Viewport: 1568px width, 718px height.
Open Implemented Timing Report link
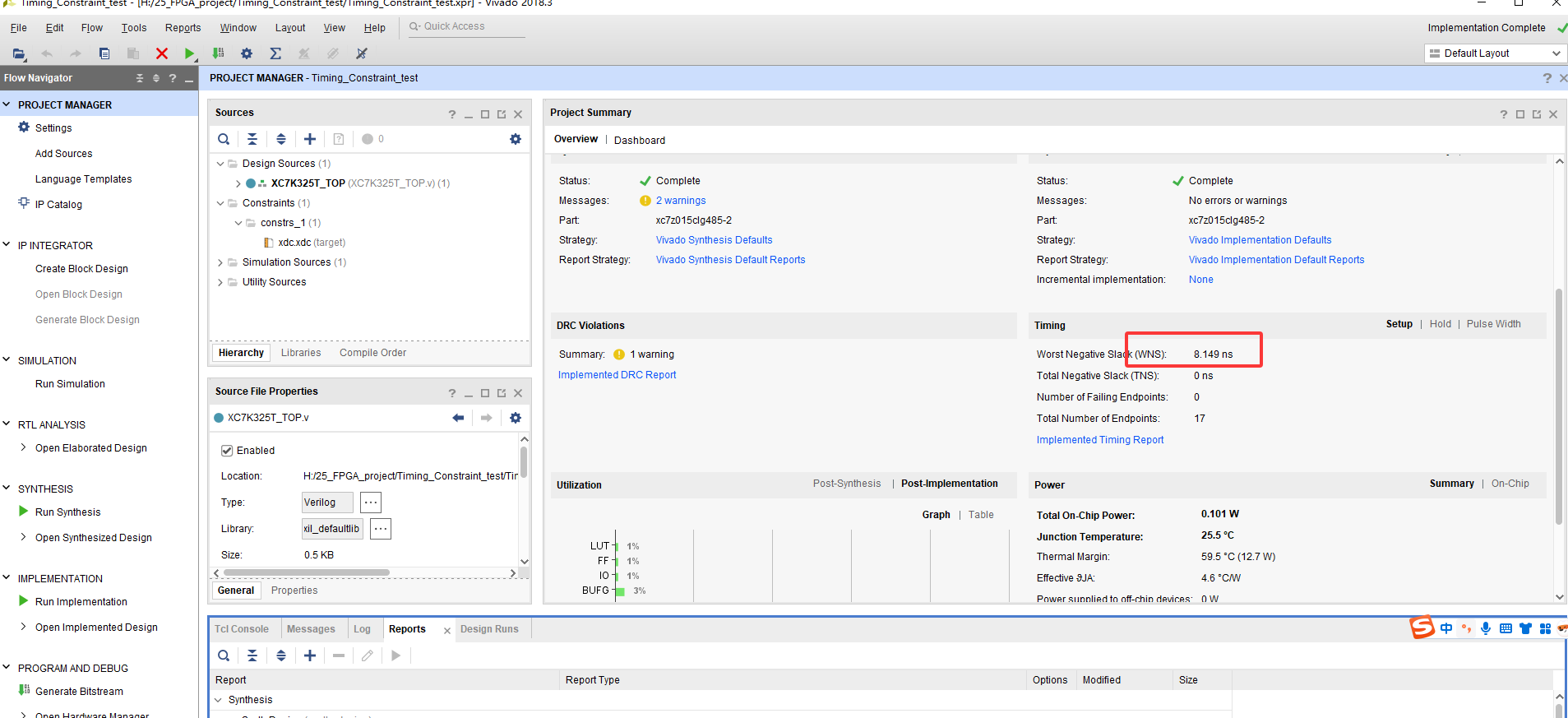click(x=1100, y=440)
